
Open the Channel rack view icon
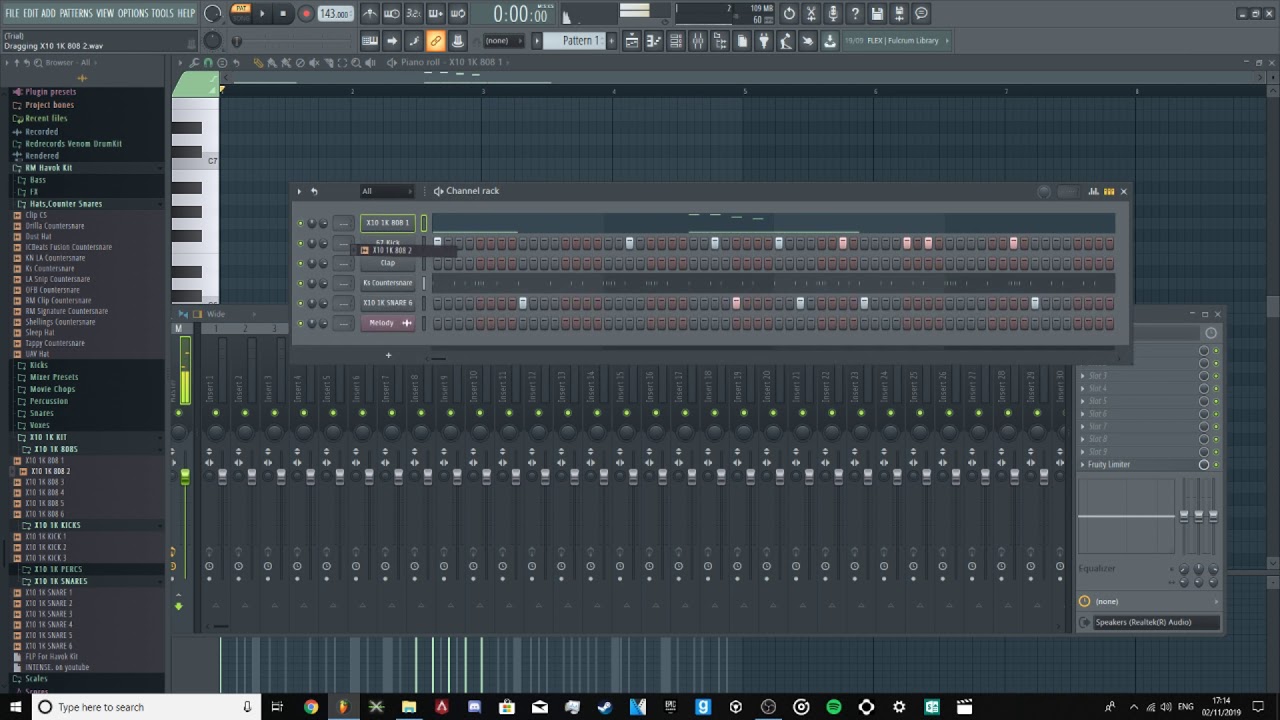click(676, 41)
